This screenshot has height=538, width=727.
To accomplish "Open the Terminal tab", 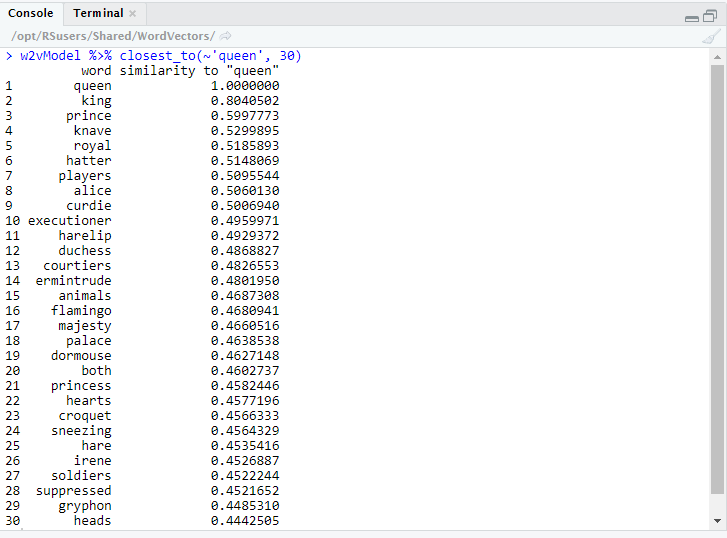I will 98,13.
